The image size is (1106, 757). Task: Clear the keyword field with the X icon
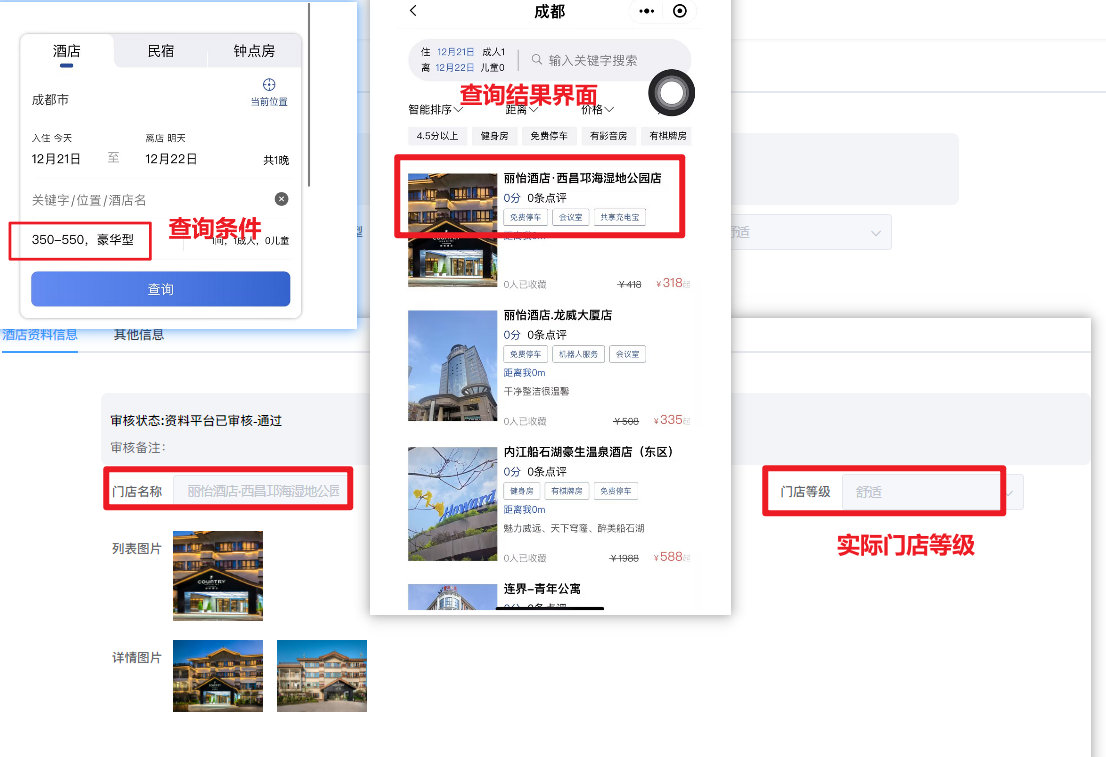281,199
